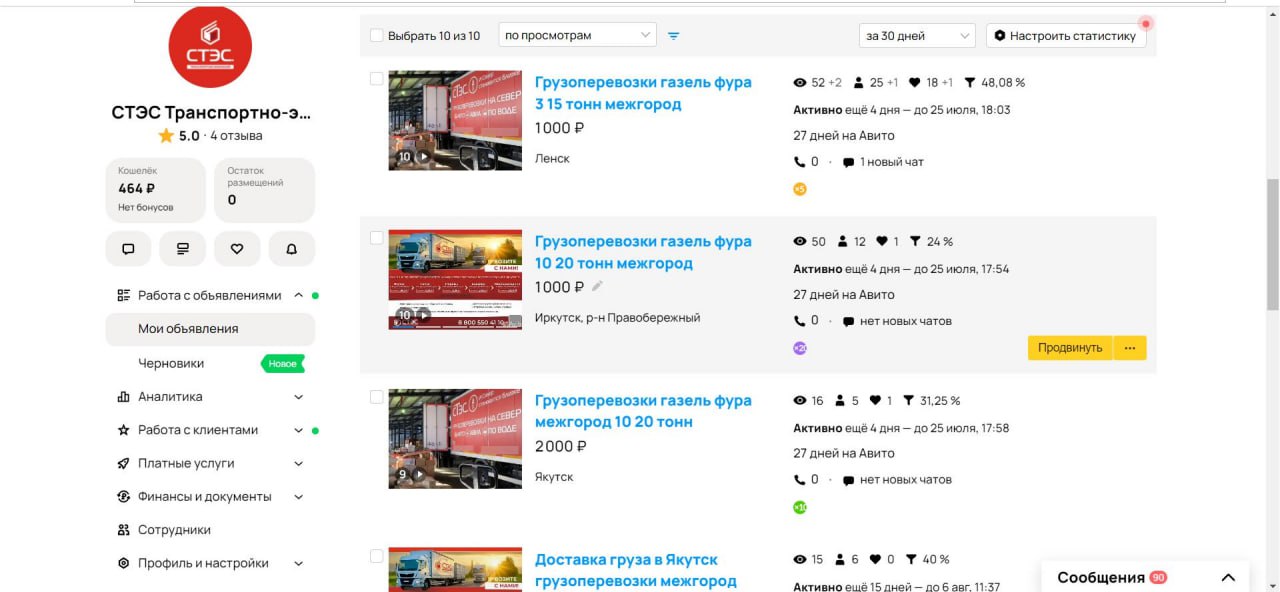Open the notifications bell icon button
Image resolution: width=1280 pixels, height=592 pixels.
(x=292, y=249)
